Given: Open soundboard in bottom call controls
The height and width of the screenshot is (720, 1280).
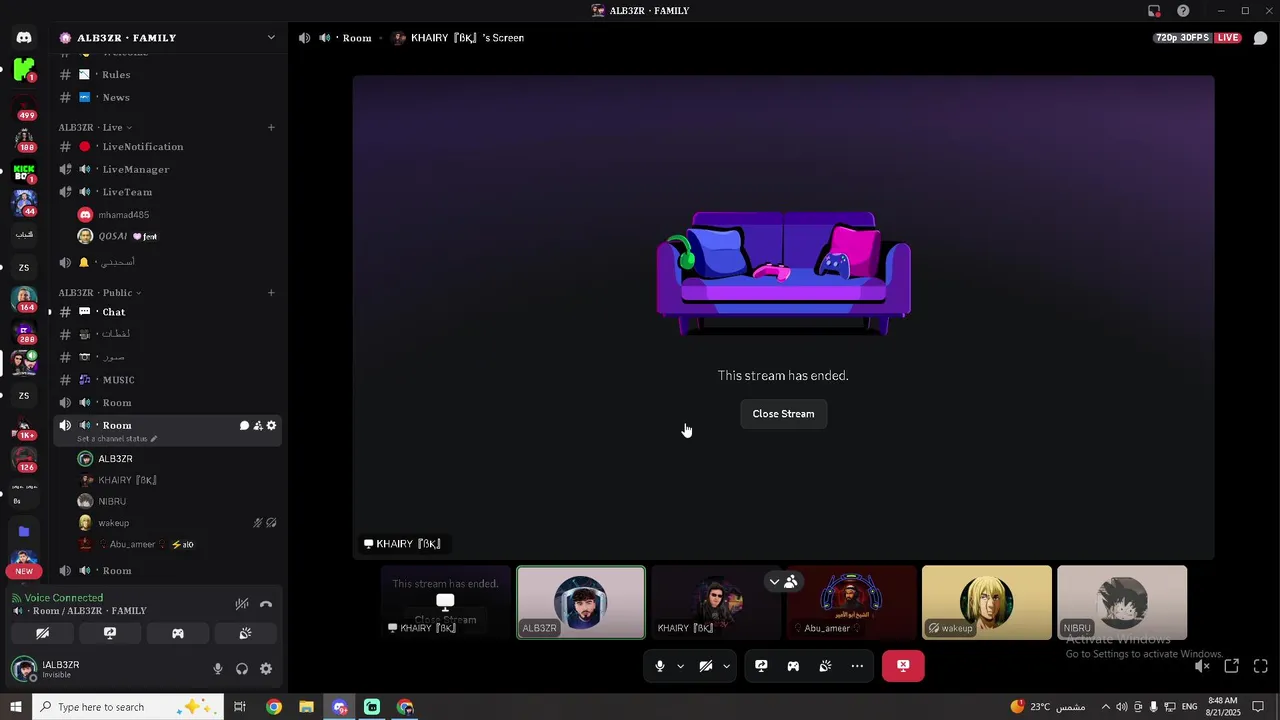Looking at the screenshot, I should 825,666.
